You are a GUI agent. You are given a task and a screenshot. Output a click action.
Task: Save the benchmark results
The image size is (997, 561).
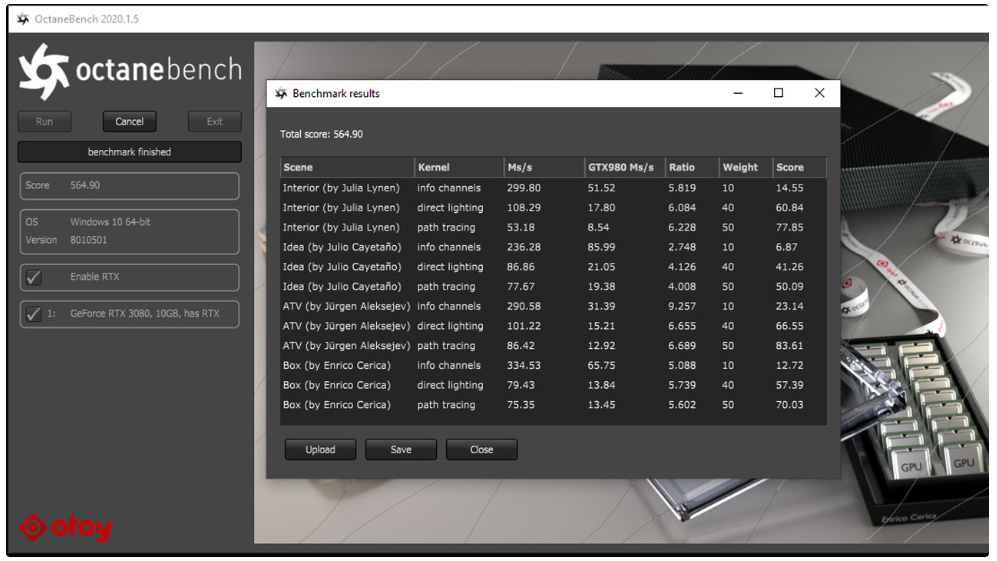[x=401, y=450]
